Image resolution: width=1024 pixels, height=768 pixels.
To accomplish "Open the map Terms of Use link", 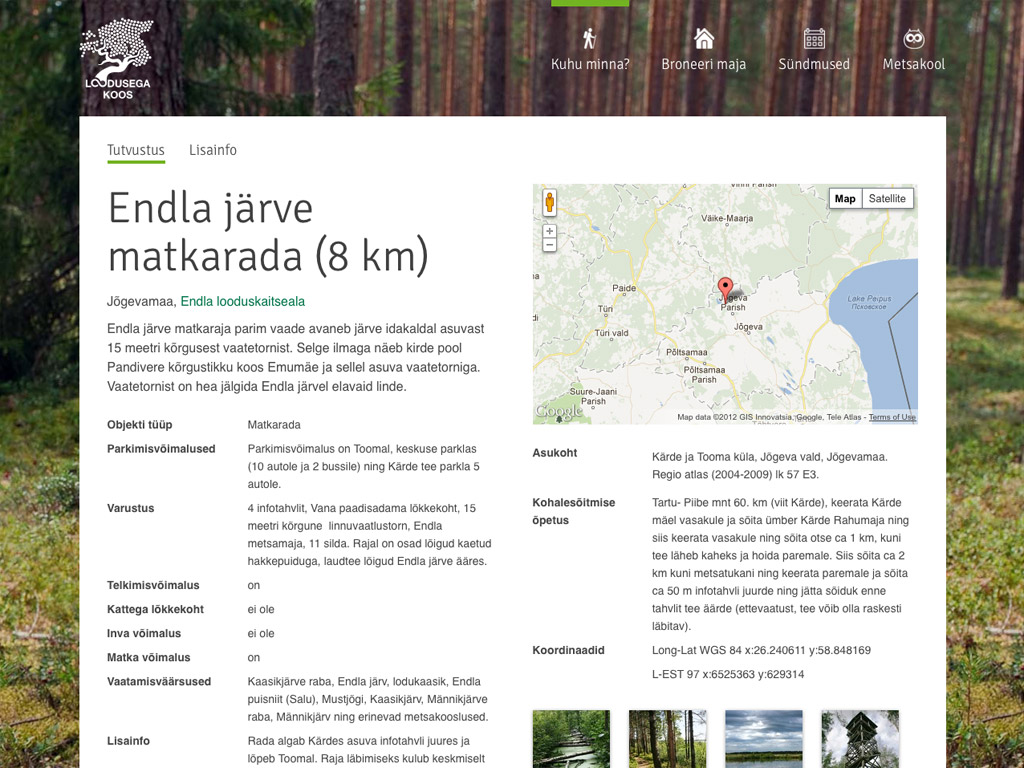I will [892, 417].
